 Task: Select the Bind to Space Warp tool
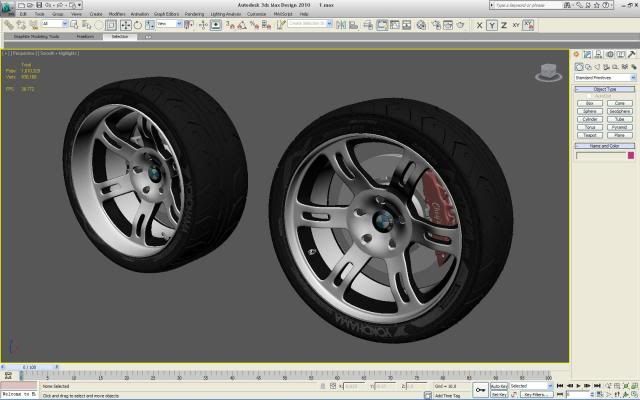pyautogui.click(x=33, y=25)
